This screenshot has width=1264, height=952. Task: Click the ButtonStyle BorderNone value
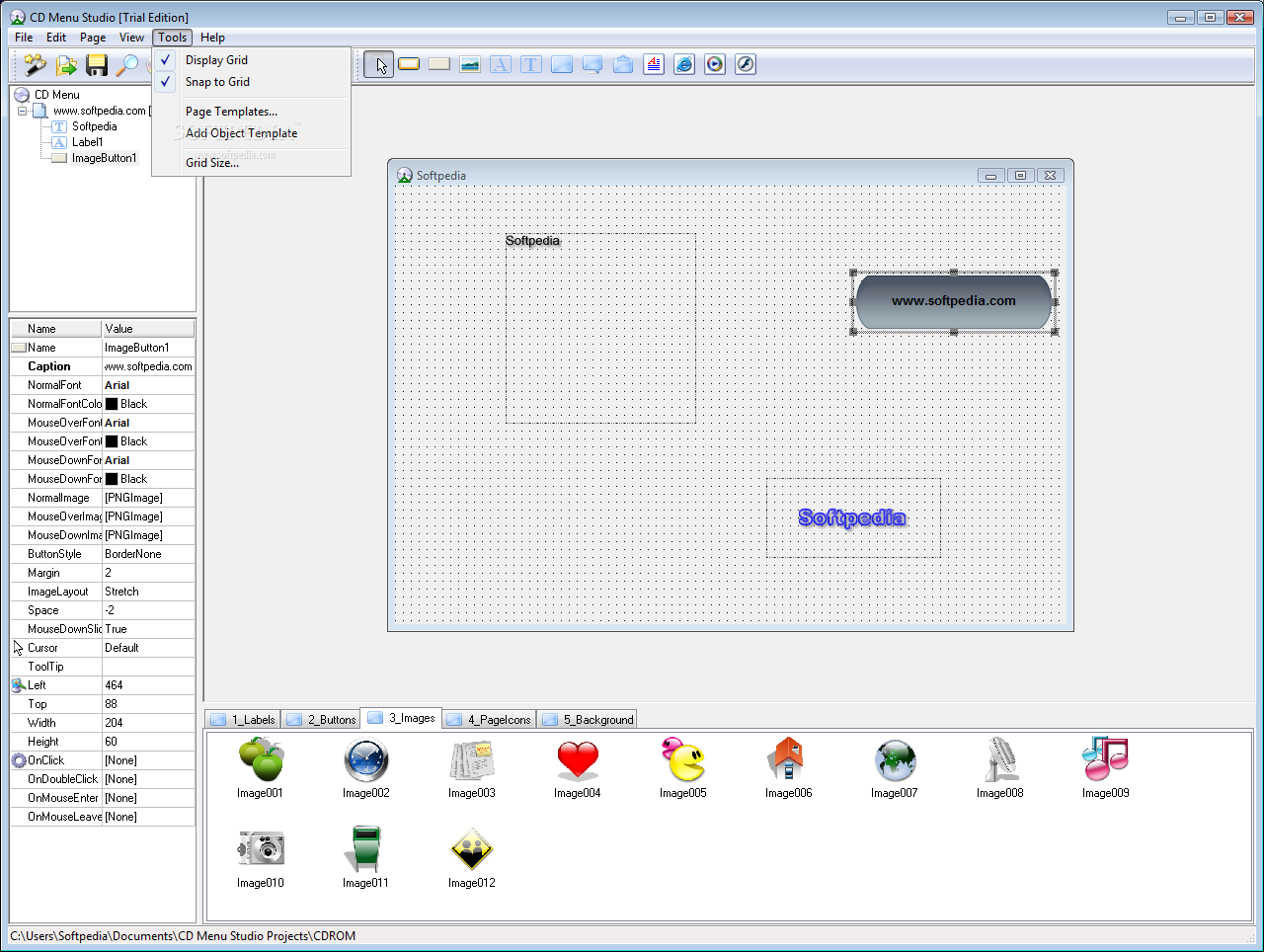pos(148,554)
